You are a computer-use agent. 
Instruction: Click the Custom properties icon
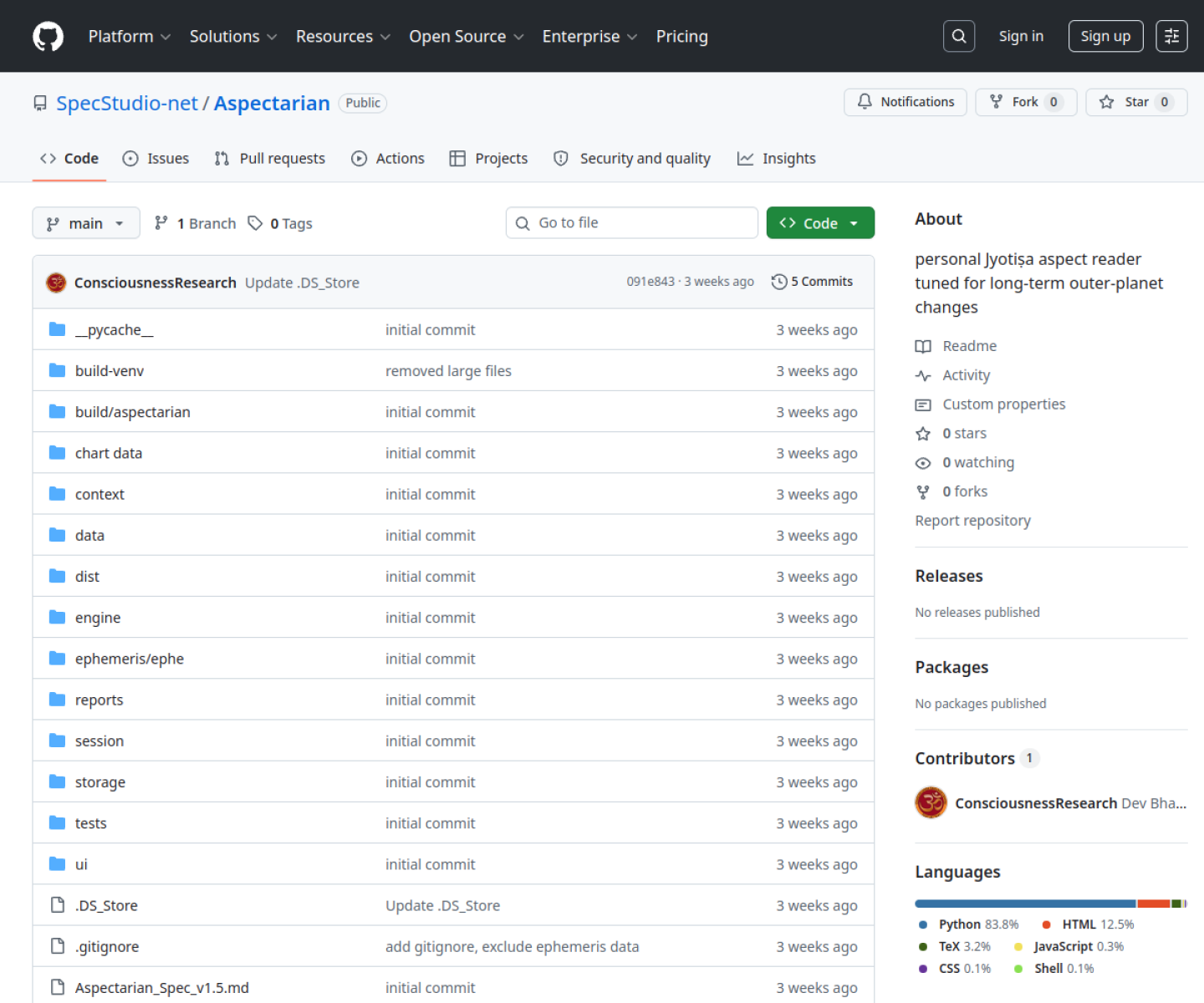point(923,405)
